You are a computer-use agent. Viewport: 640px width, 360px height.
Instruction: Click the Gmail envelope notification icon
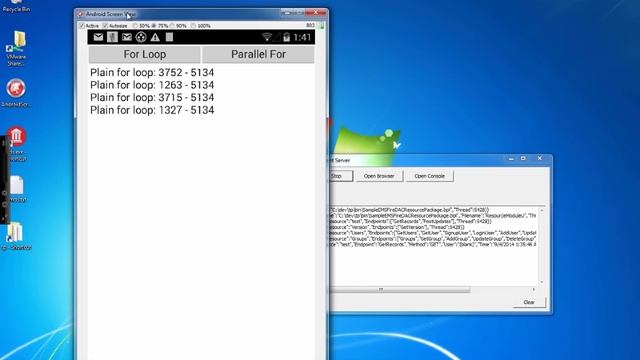(127, 37)
